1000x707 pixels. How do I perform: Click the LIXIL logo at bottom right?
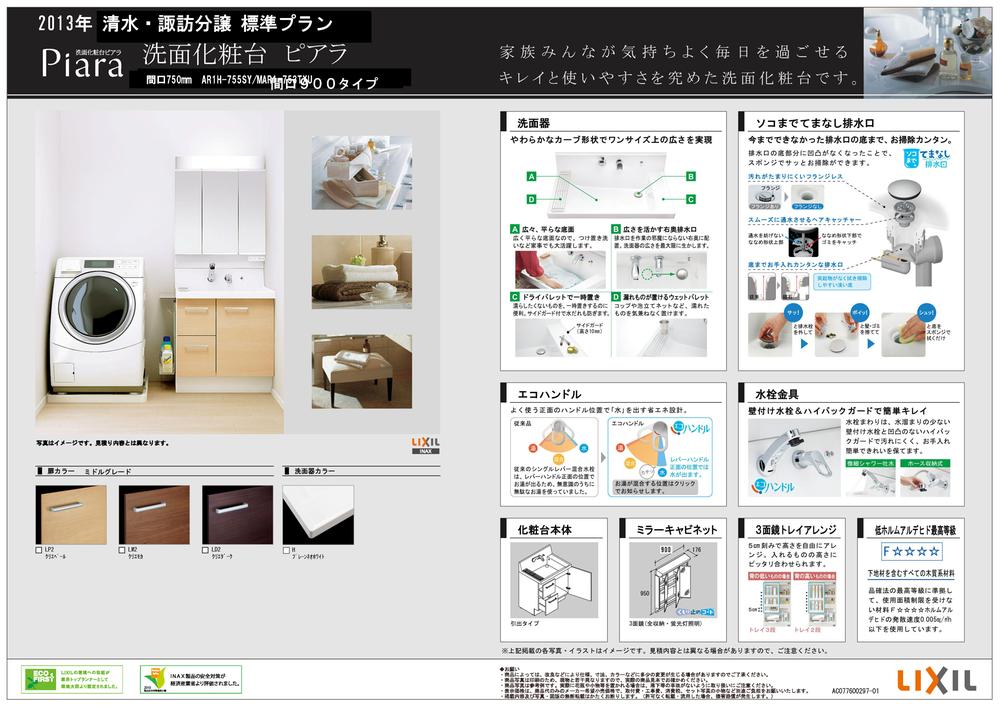pyautogui.click(x=935, y=679)
